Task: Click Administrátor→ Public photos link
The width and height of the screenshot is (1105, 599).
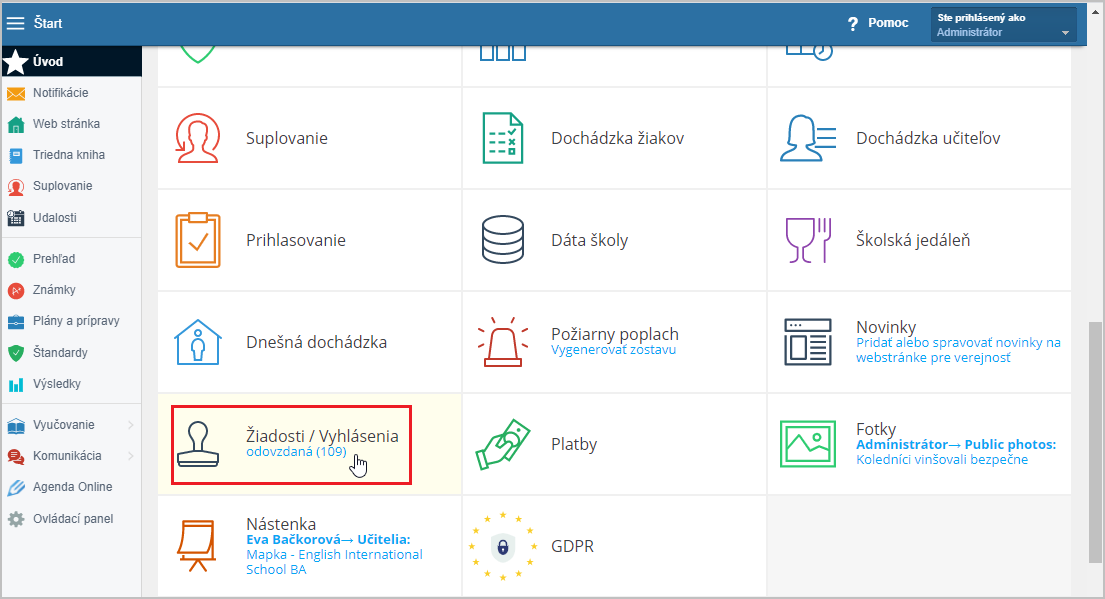Action: point(956,445)
